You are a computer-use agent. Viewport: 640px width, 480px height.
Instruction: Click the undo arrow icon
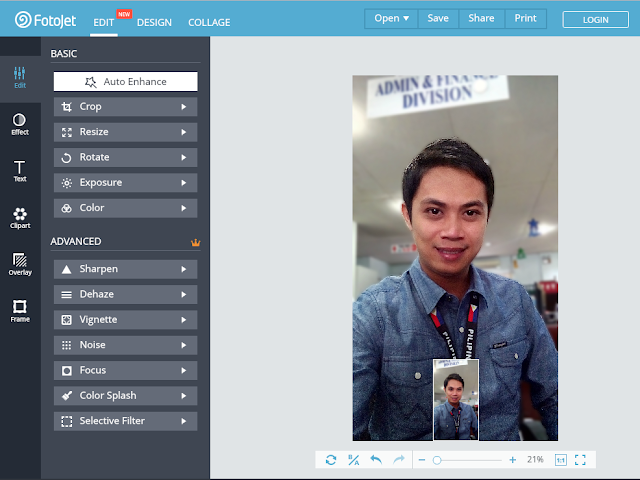point(376,460)
